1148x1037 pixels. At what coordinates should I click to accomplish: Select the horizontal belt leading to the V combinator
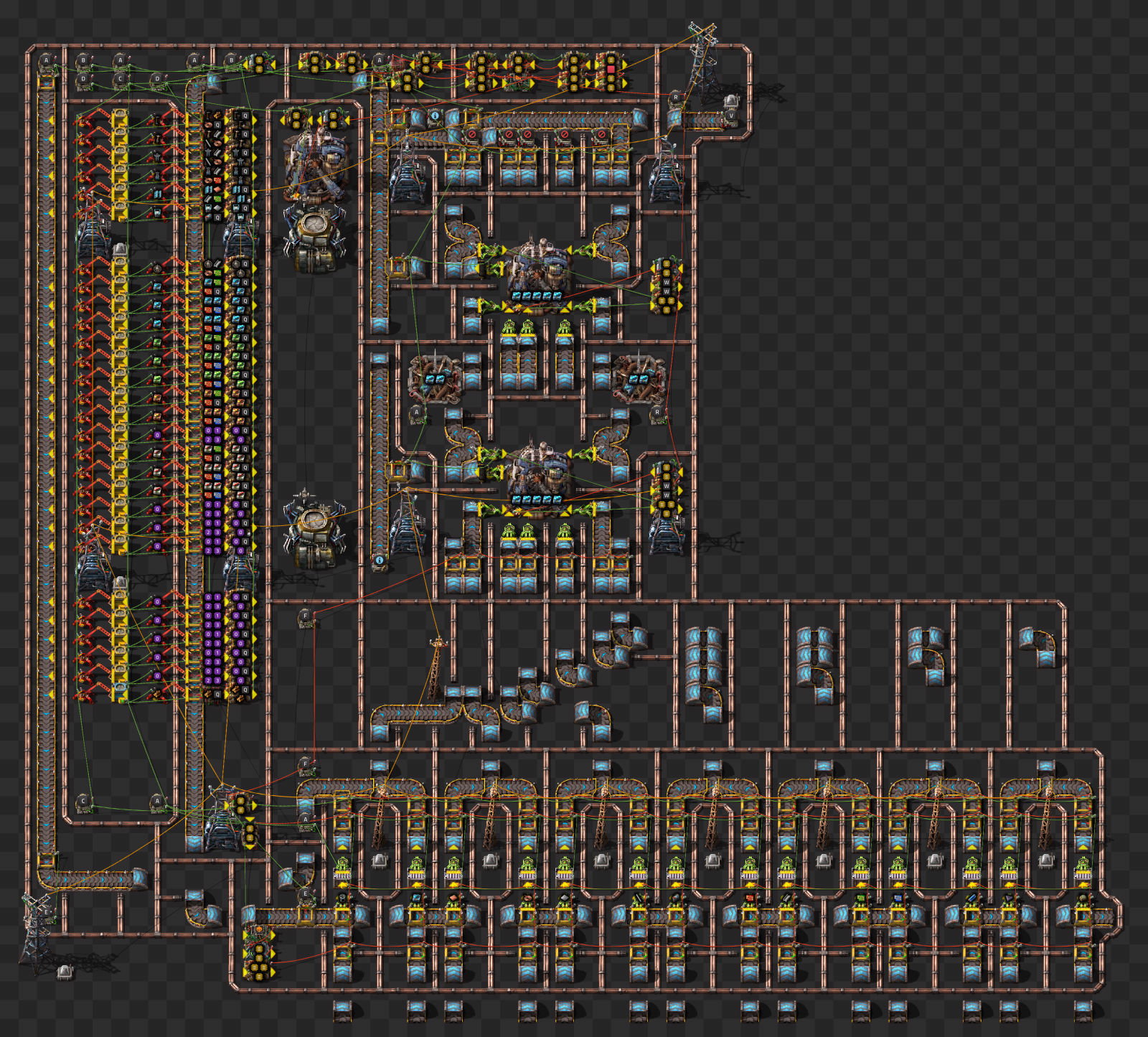[698, 119]
